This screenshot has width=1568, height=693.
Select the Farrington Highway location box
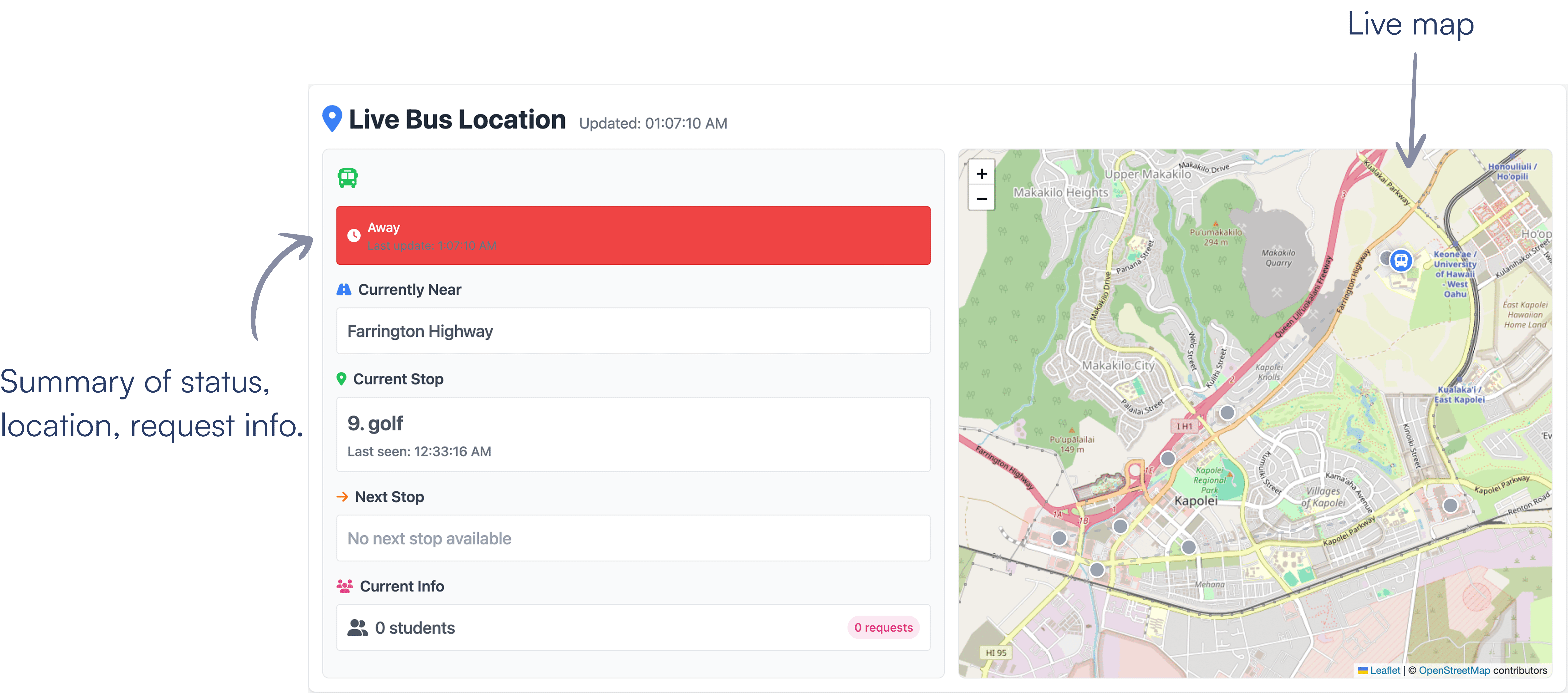point(633,331)
